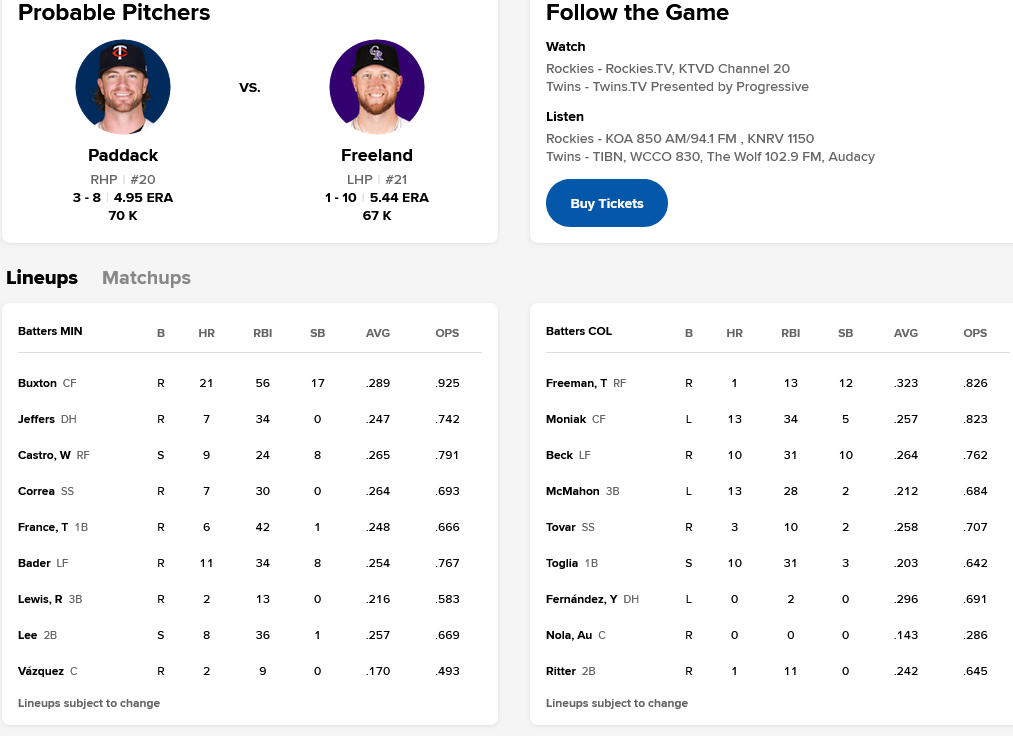Click Tovar the shortstop
Viewport: 1013px width, 736px height.
click(561, 527)
